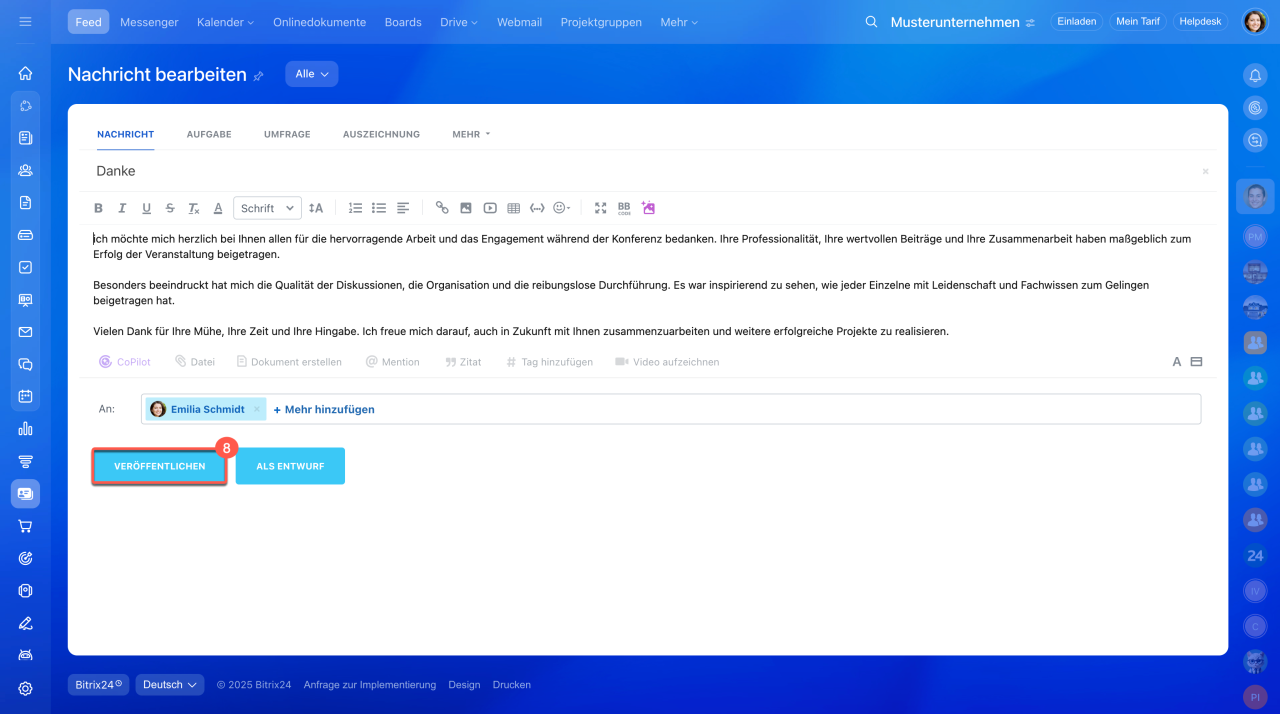Click the Einladen button

[x=1076, y=21]
